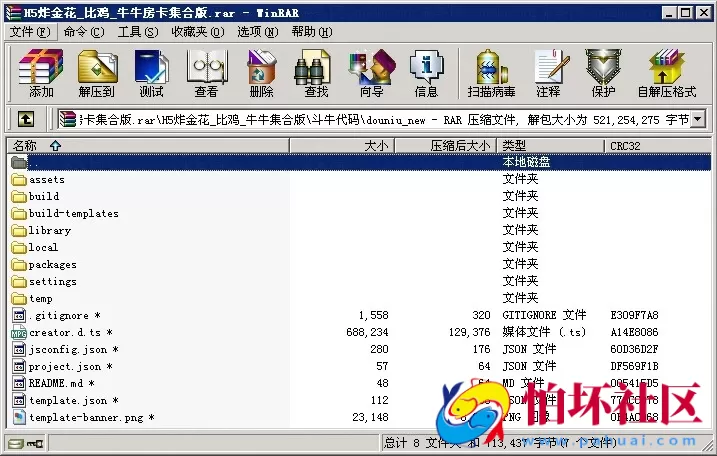Sort by Name (名称) column header
This screenshot has height=456, width=717.
(148, 146)
